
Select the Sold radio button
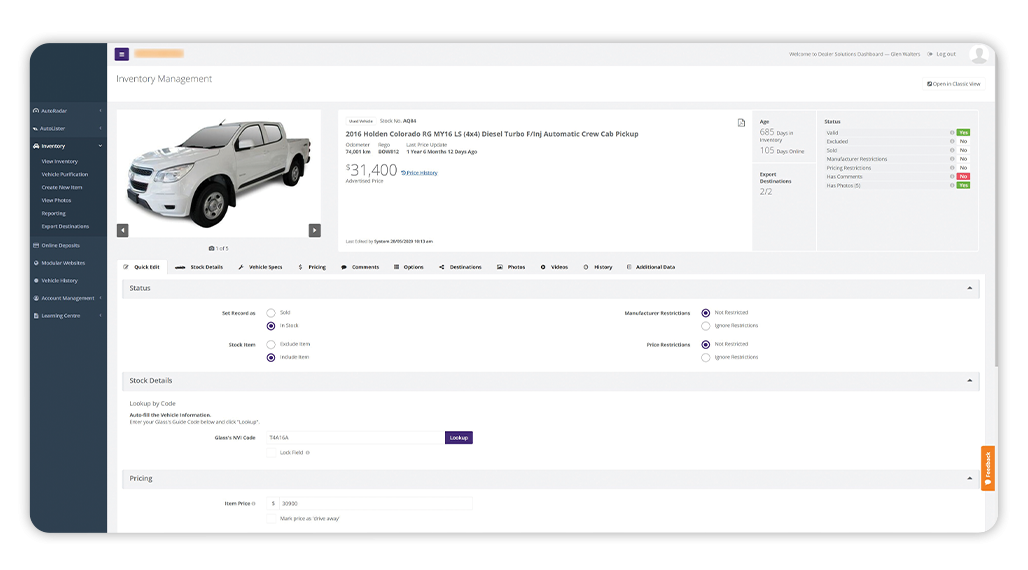[271, 313]
